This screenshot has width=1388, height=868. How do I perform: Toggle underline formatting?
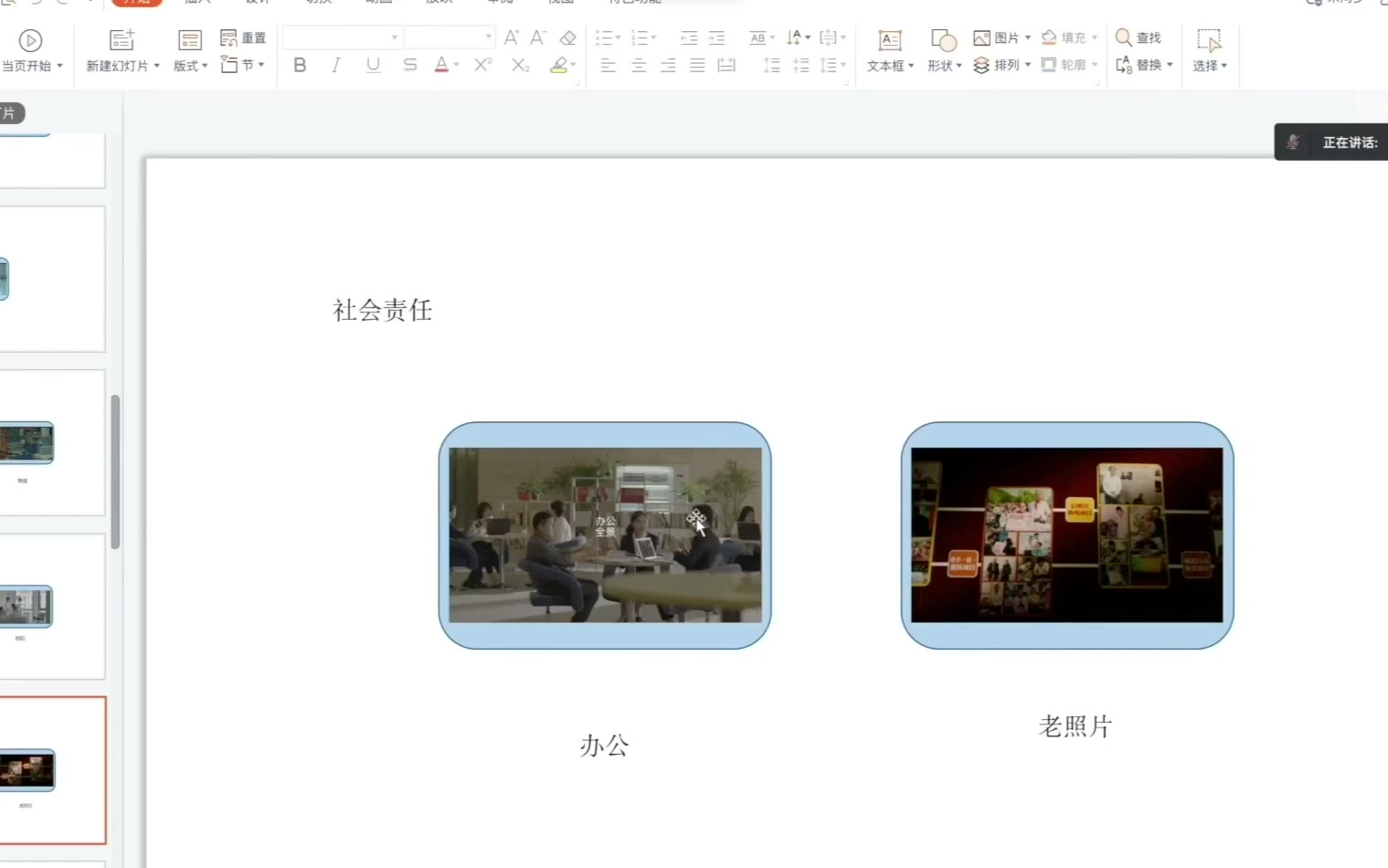coord(373,65)
